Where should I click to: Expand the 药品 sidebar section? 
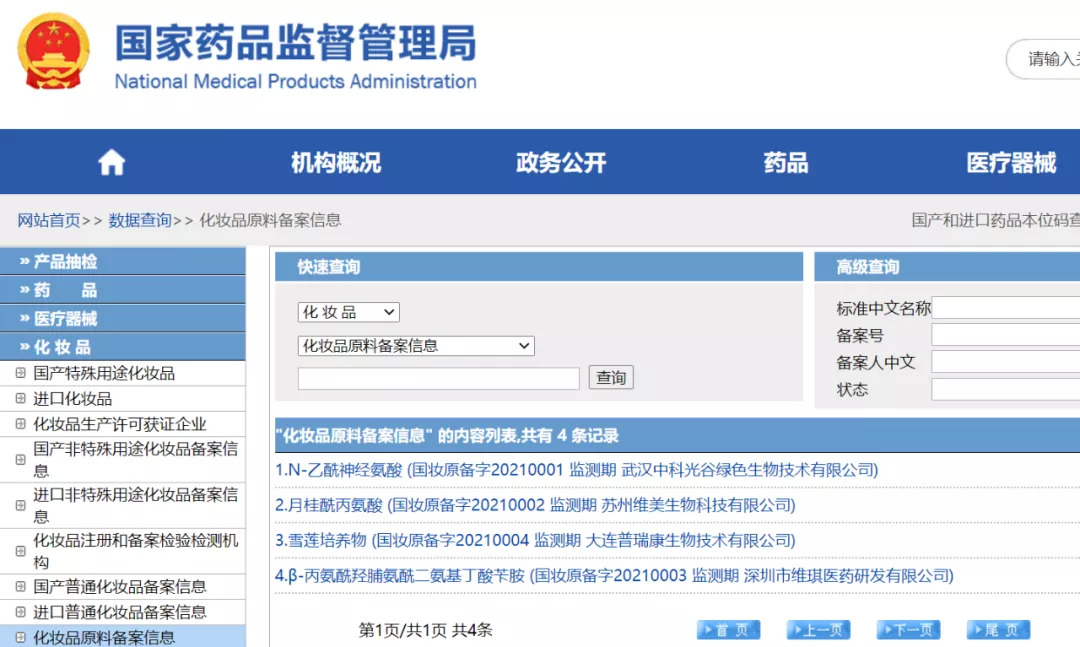[x=123, y=290]
